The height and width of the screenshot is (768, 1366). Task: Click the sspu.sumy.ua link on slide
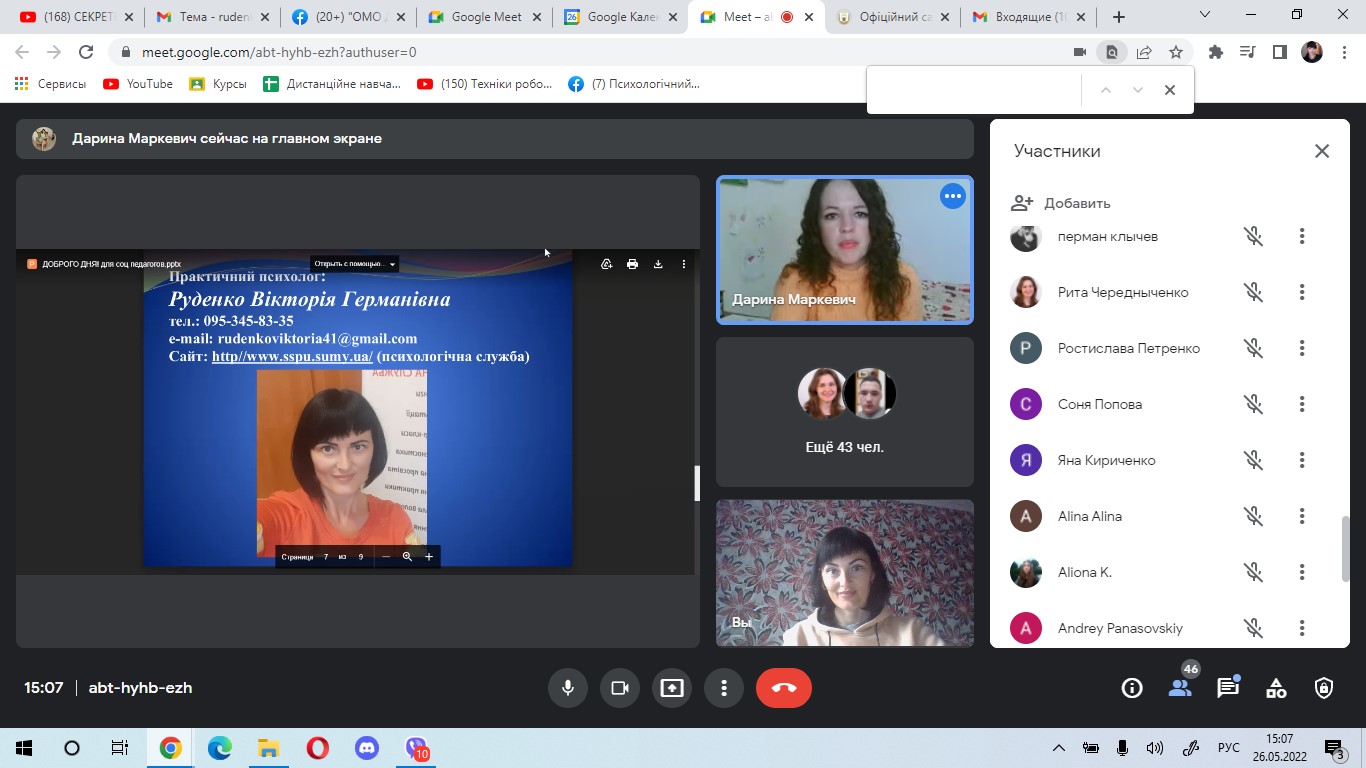click(292, 356)
